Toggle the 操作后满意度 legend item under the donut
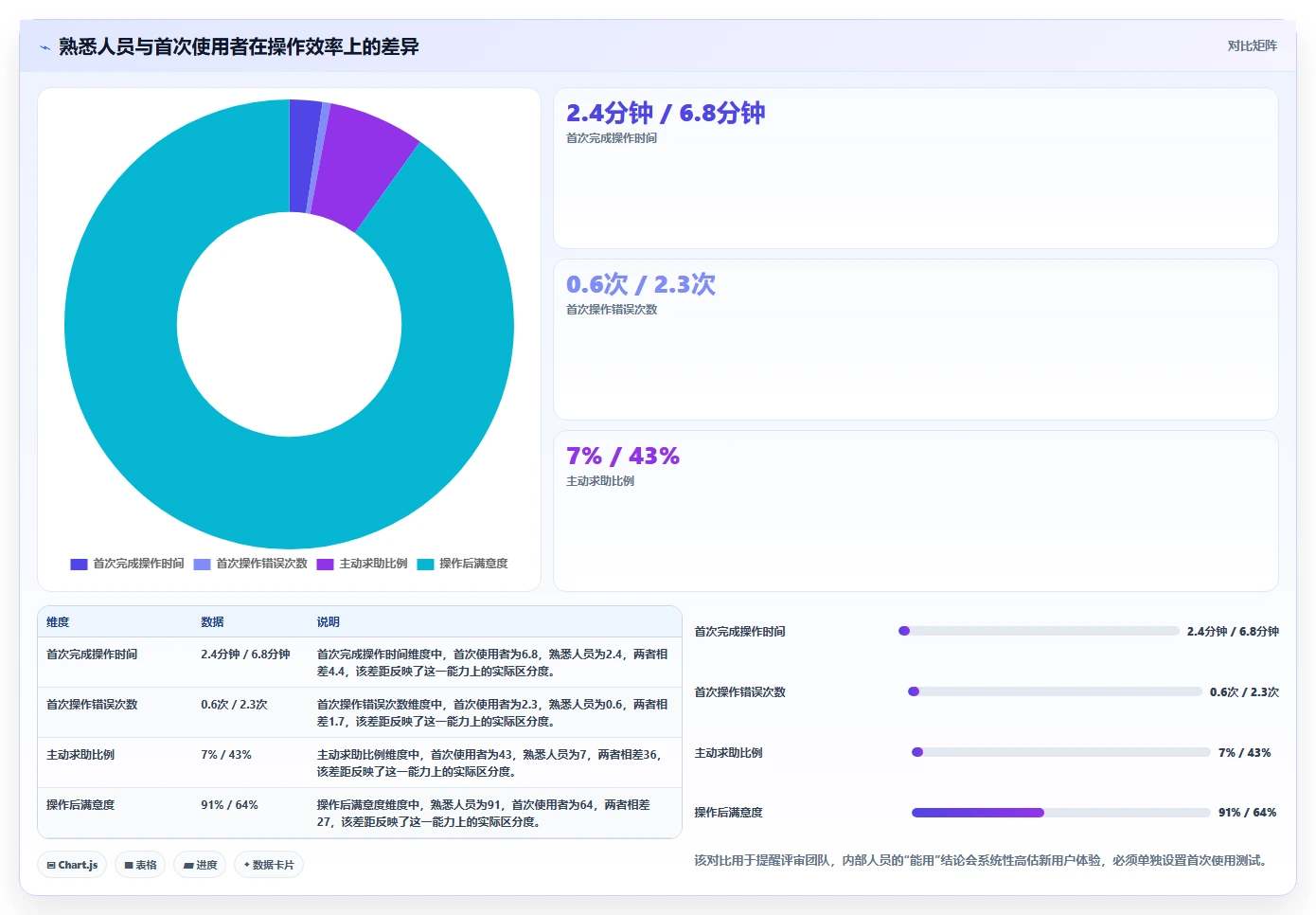This screenshot has width=1316, height=915. pos(463,564)
